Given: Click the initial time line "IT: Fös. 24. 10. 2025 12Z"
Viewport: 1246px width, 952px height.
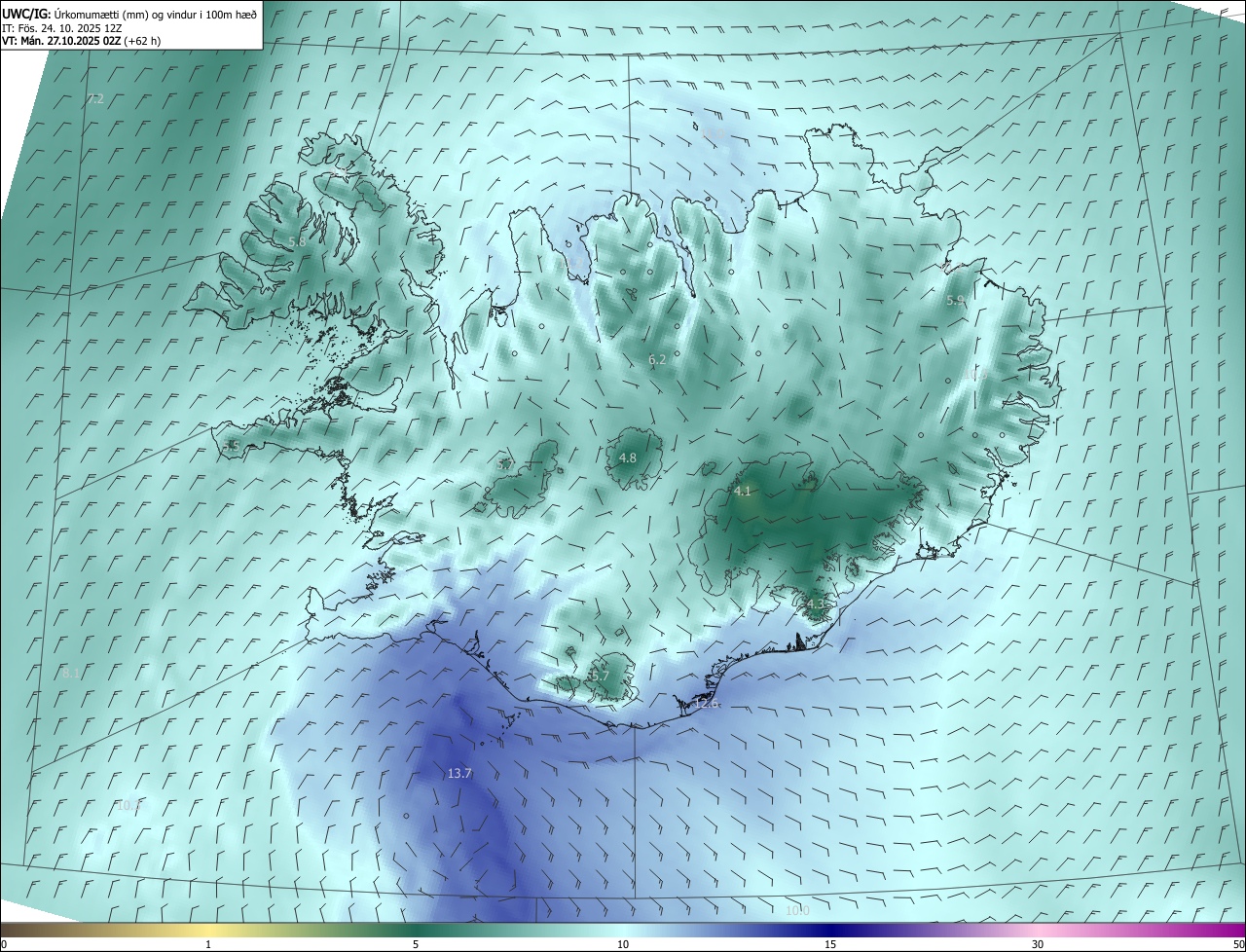Looking at the screenshot, I should pos(61,27).
